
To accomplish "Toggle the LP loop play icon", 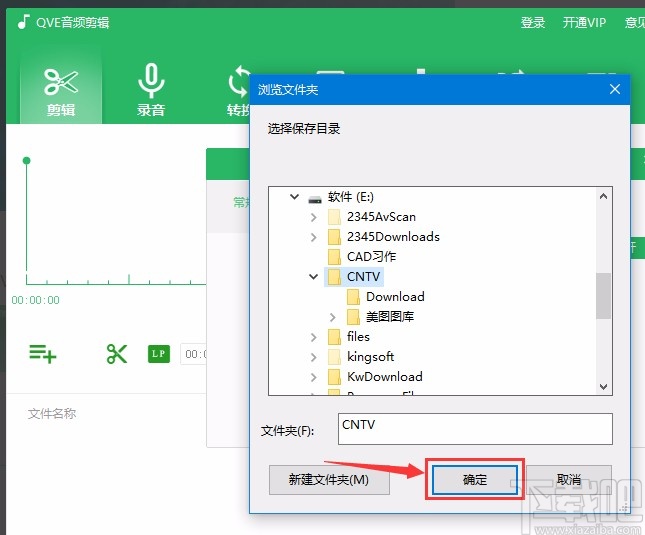I will click(x=159, y=354).
